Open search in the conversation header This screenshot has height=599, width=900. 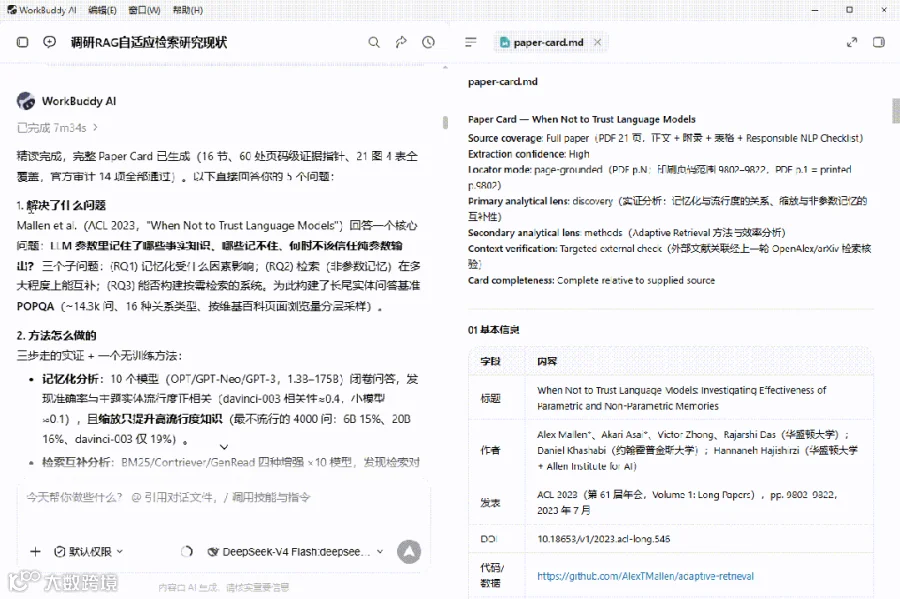click(374, 42)
